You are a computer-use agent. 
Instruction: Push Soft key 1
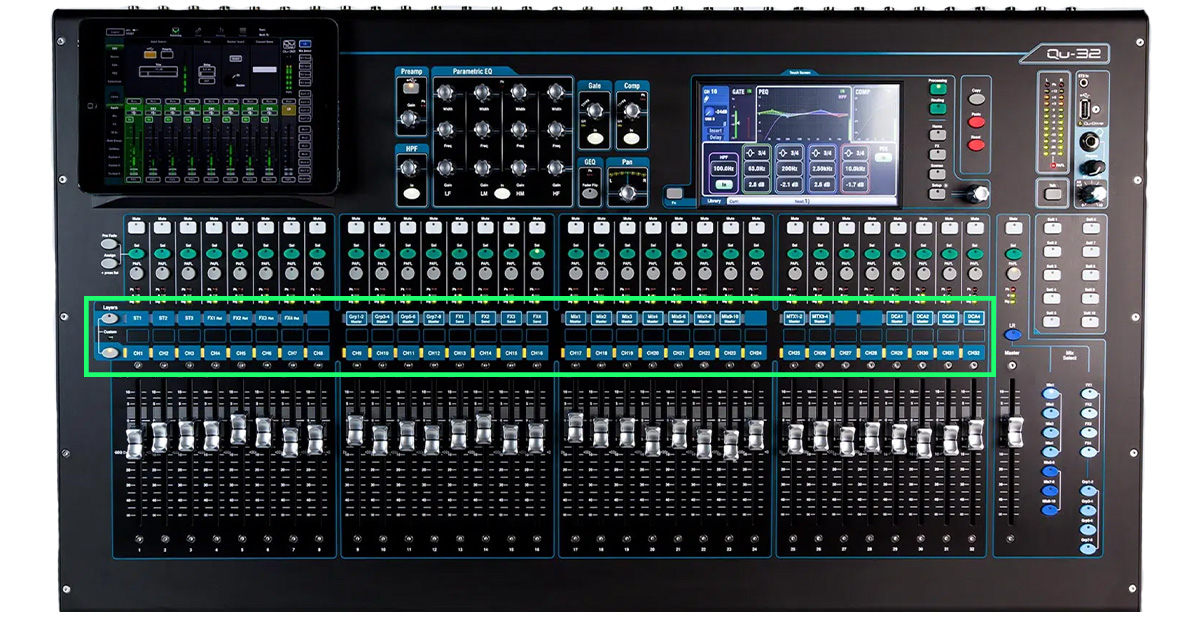[x=1052, y=229]
